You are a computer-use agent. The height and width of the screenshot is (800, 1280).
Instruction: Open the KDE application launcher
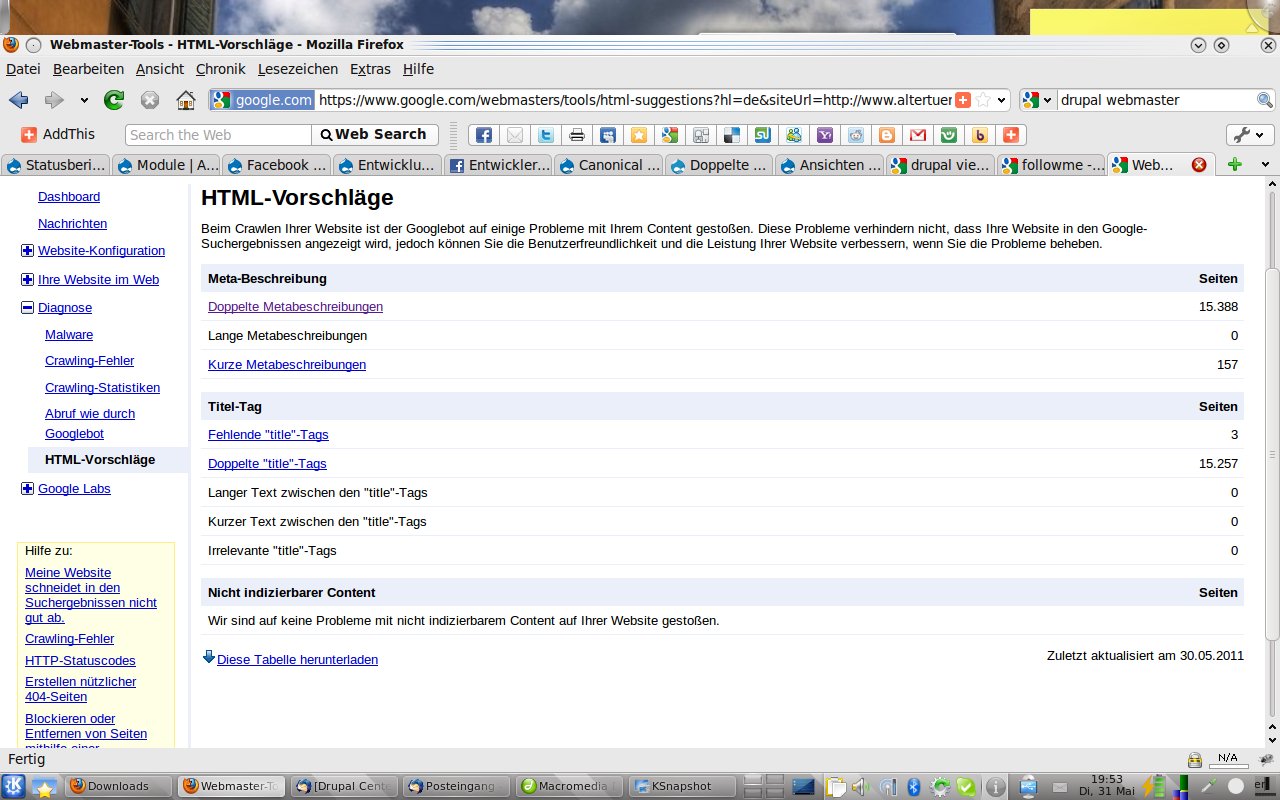(14, 786)
